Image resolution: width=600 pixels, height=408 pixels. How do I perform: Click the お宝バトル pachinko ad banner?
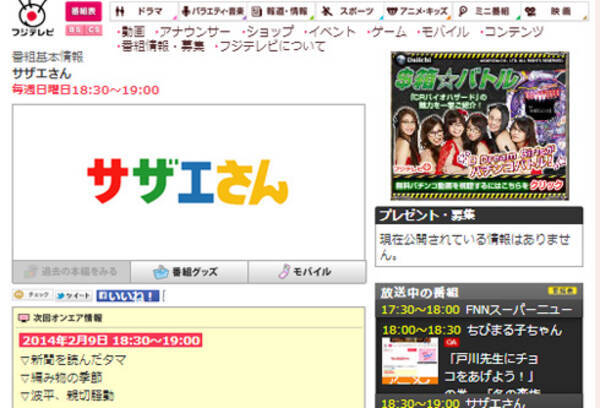click(x=480, y=126)
